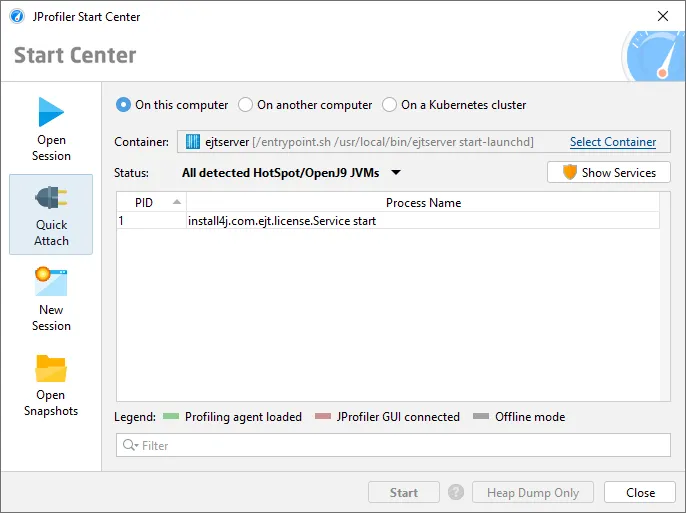Click the Filter input field

coord(393,445)
